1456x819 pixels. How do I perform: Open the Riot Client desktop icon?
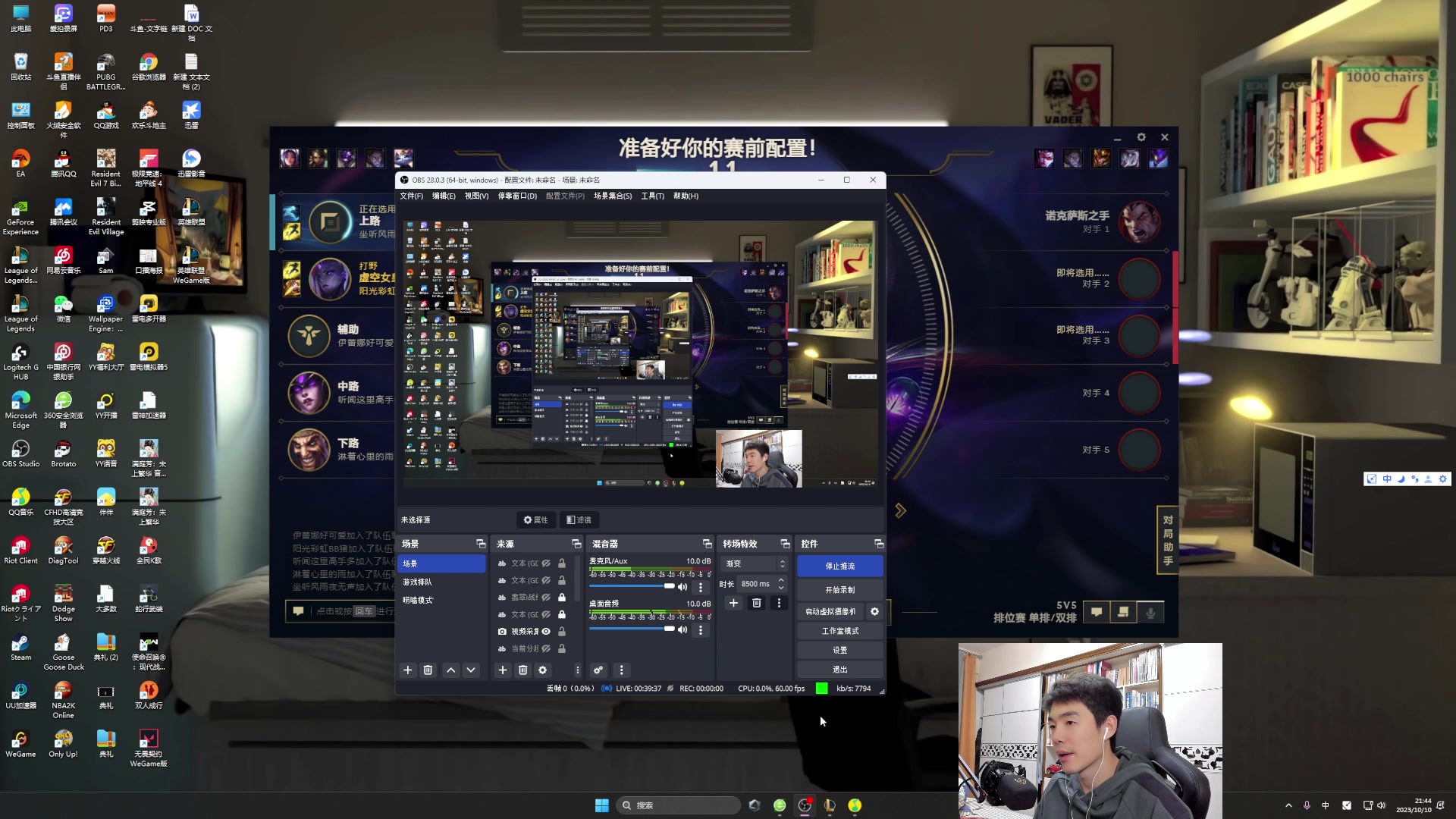(x=20, y=550)
